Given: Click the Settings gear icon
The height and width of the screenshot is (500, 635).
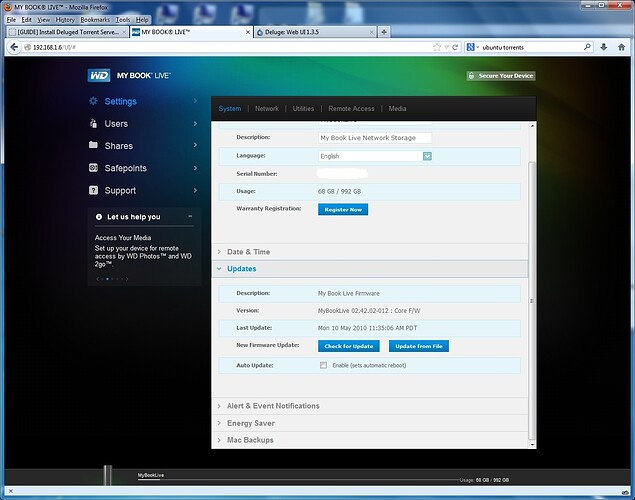Looking at the screenshot, I should tap(93, 101).
